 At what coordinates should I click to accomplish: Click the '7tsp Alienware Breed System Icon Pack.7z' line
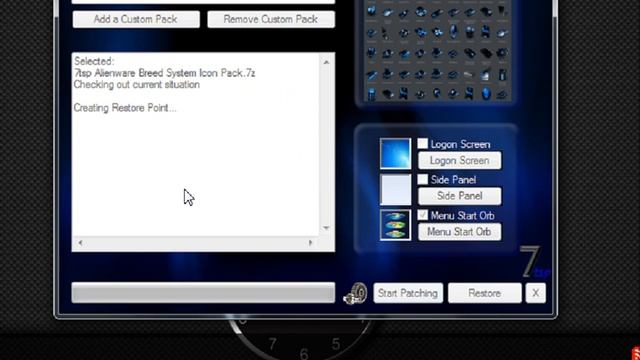[x=164, y=73]
